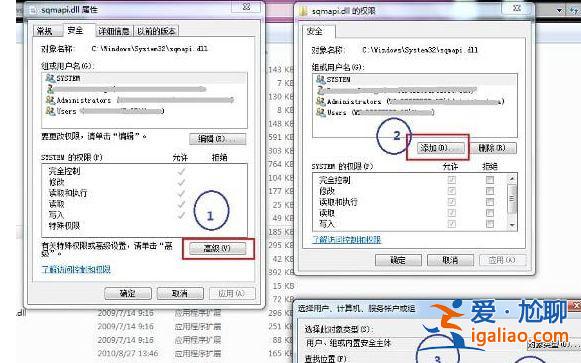581x363 pixels.
Task: Click 确定 in sqmapi.dll permissions window
Action: (x=398, y=260)
